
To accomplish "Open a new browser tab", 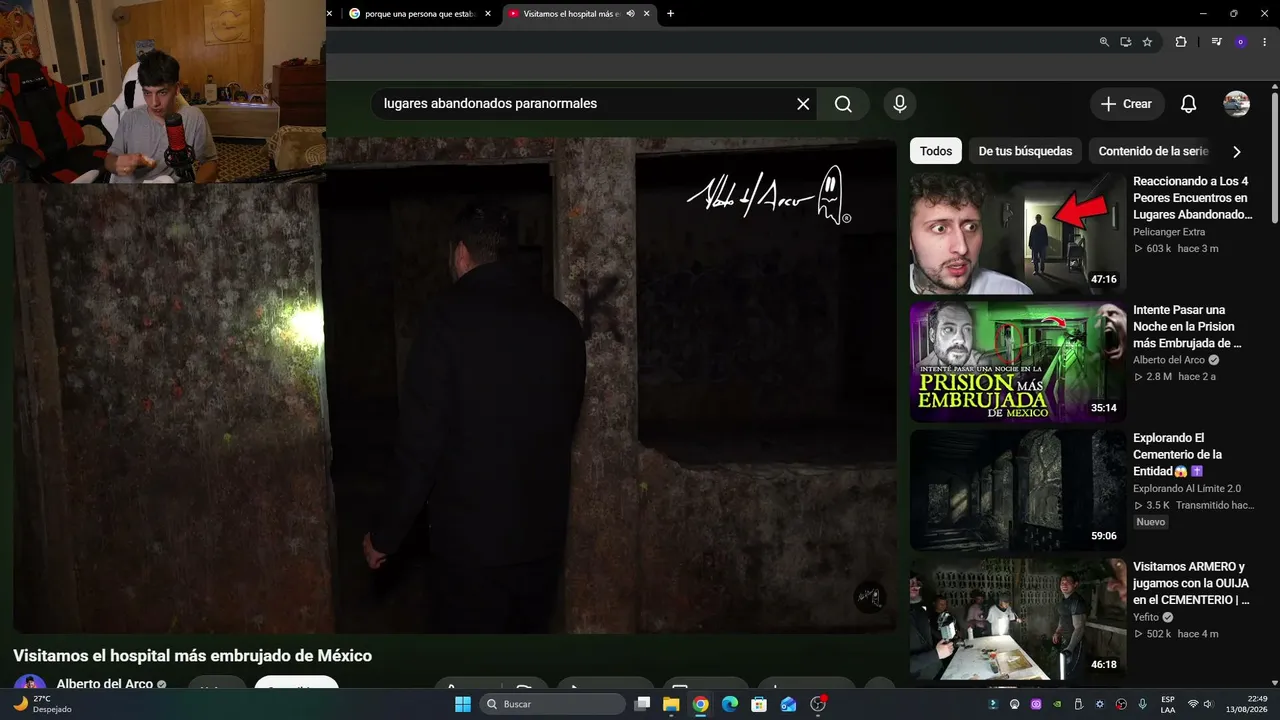I will [670, 13].
